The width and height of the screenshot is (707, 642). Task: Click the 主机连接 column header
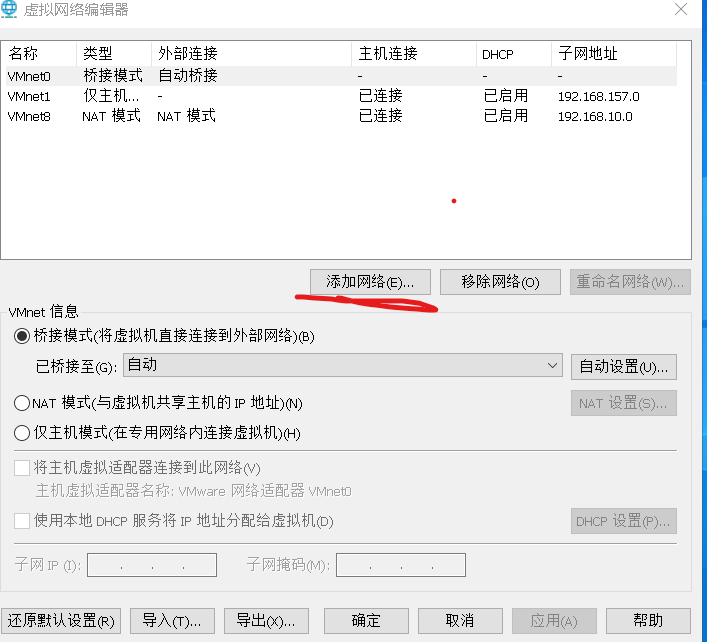coord(414,54)
